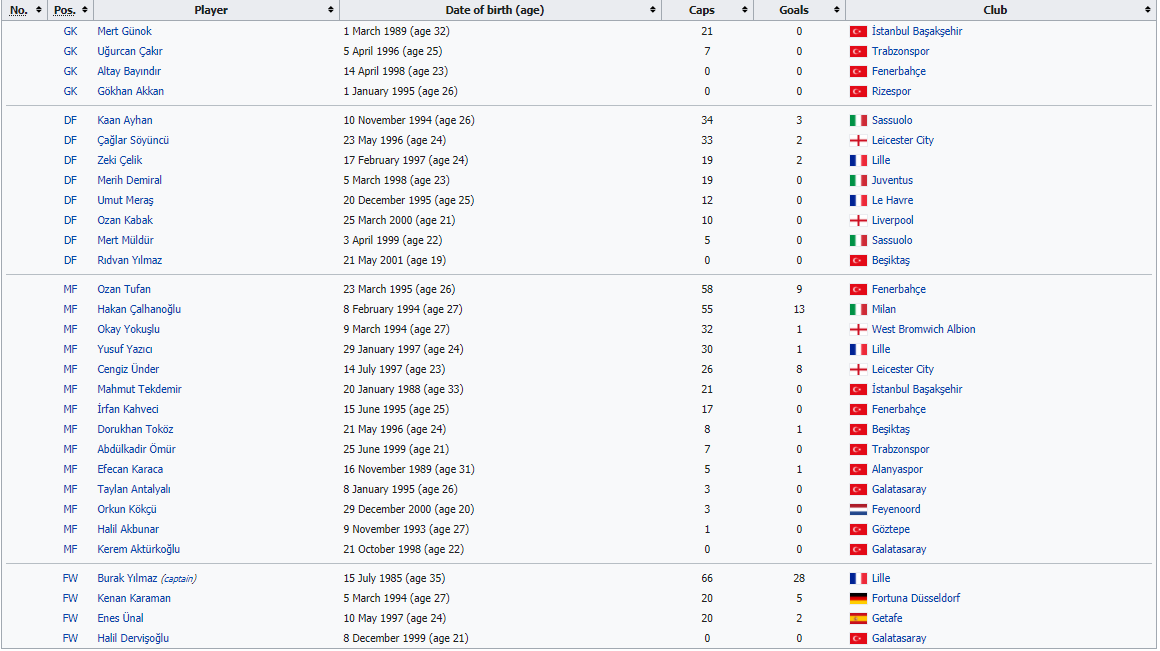
Task: Sort by Club column sort arrows
Action: 1148,10
